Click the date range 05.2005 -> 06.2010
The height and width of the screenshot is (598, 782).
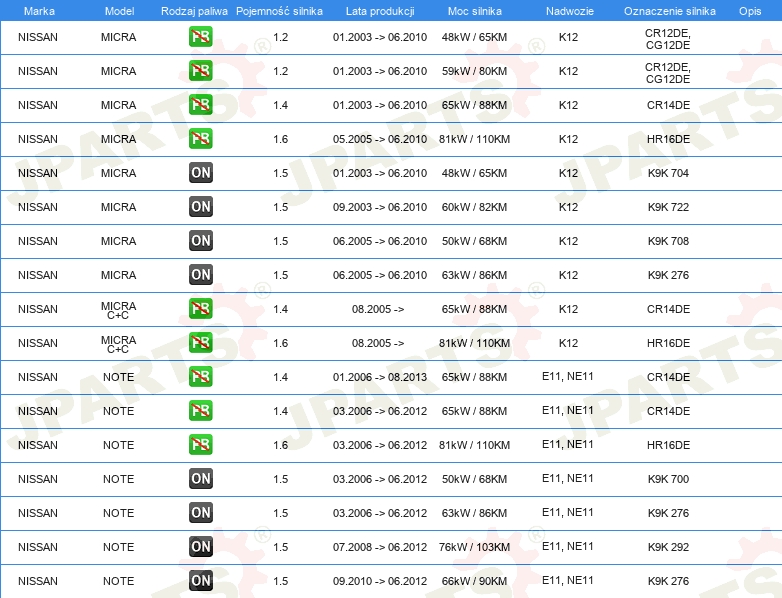380,139
